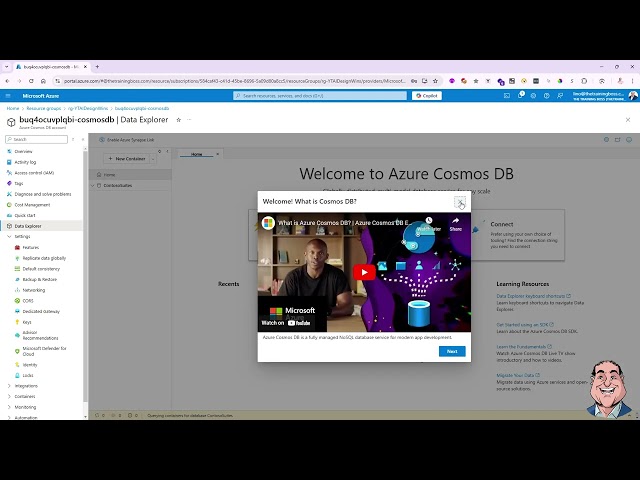Collapse the resource menu sidebar

(83, 139)
